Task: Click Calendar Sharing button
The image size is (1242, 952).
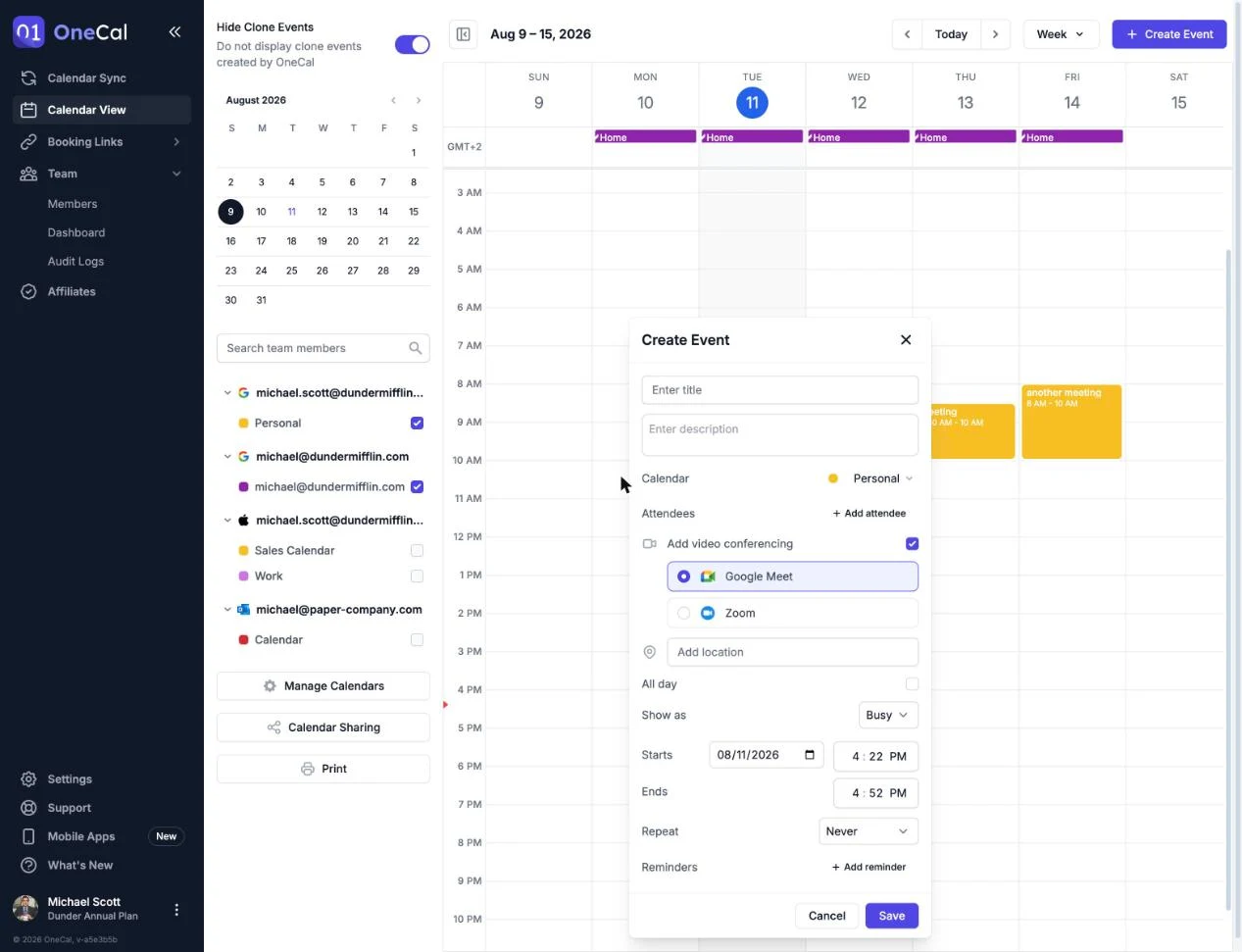Action: tap(323, 727)
